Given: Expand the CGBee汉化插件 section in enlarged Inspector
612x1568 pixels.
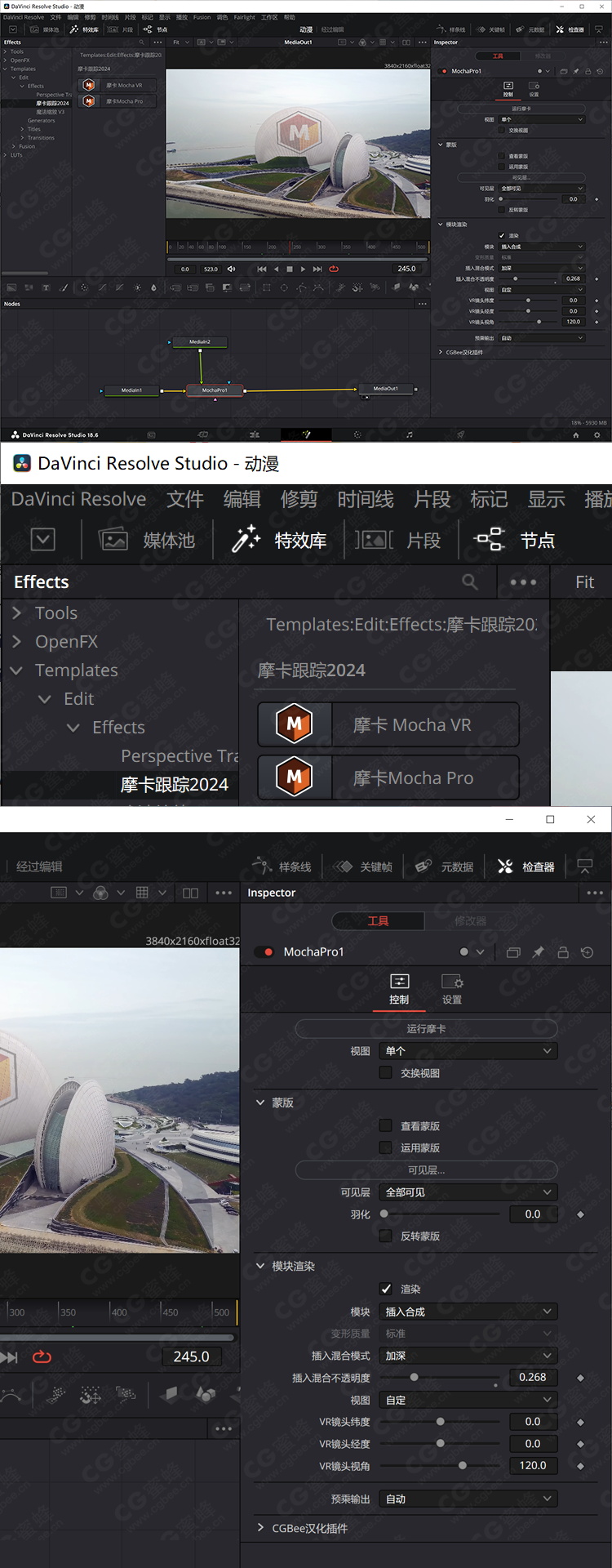Looking at the screenshot, I should pos(260,1527).
